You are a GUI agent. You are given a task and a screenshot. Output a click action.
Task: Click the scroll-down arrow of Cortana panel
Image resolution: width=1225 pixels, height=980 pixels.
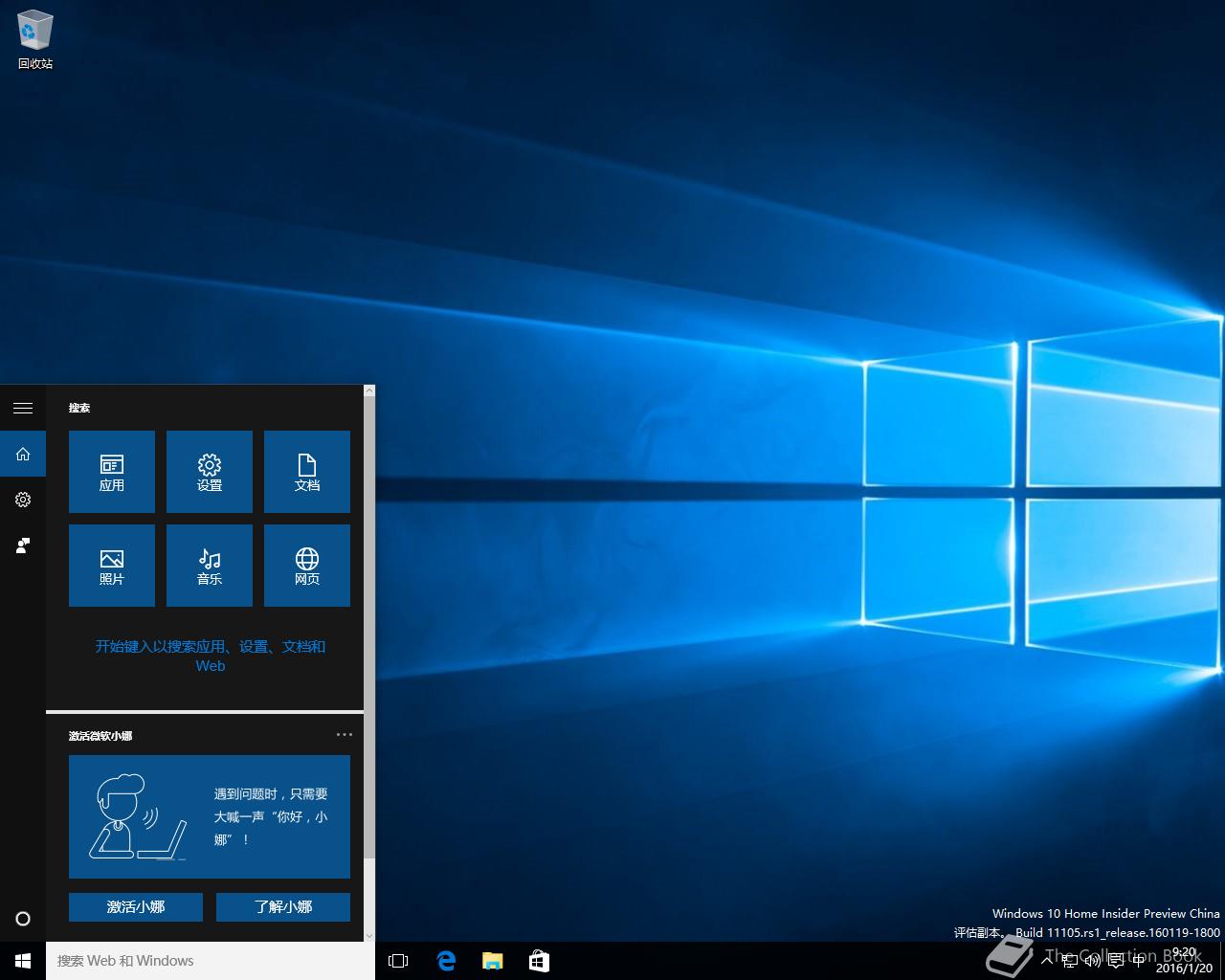[x=369, y=935]
